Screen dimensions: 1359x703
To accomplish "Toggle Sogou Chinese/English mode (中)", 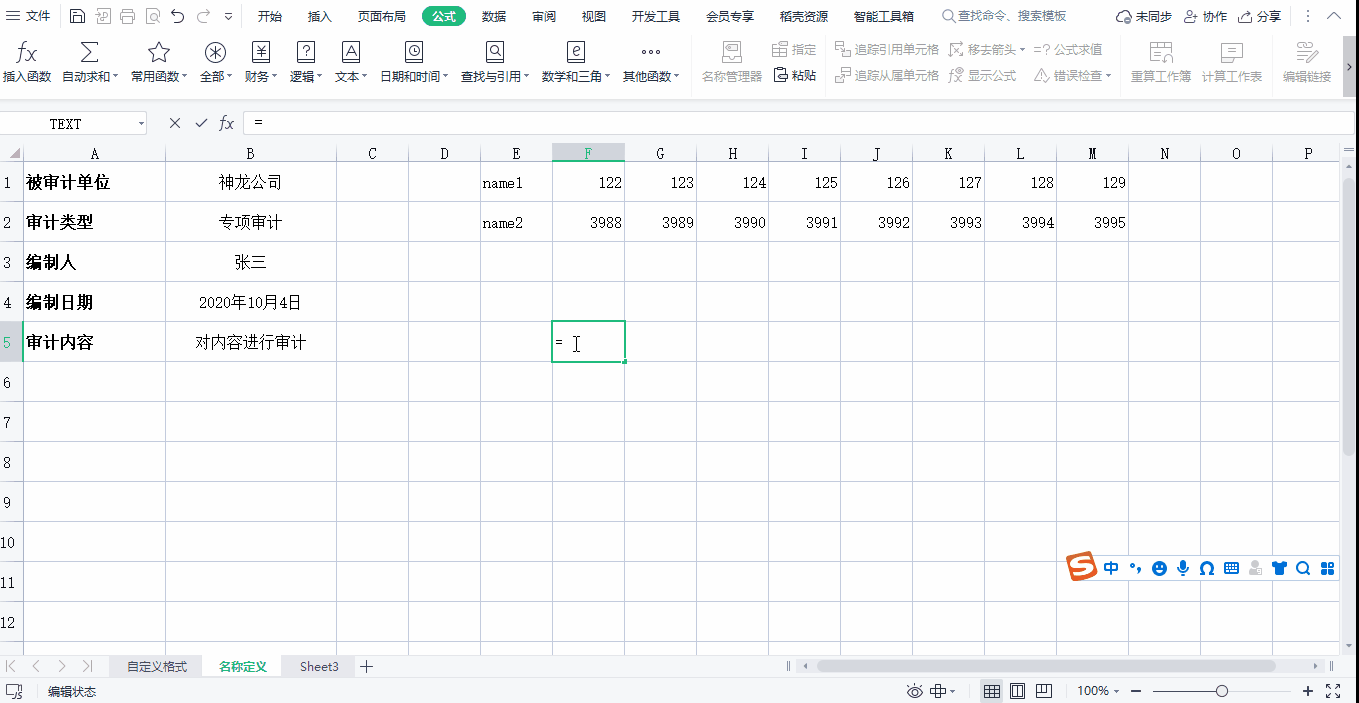I will (x=1111, y=568).
